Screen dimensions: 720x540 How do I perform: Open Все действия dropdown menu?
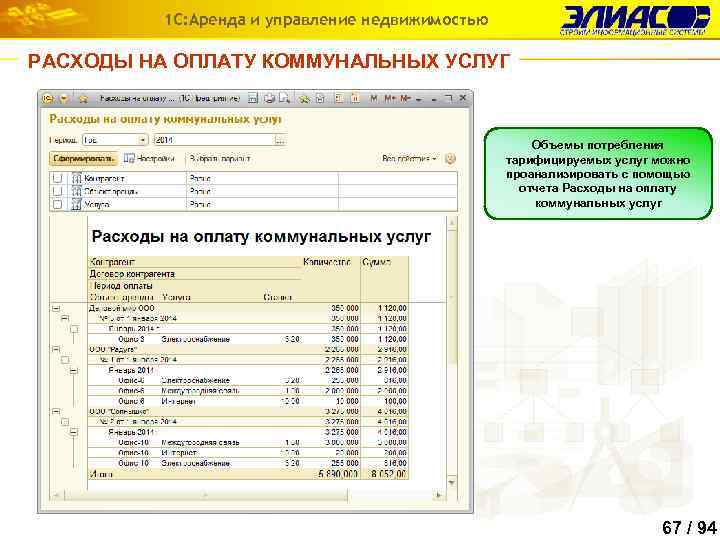click(x=409, y=158)
